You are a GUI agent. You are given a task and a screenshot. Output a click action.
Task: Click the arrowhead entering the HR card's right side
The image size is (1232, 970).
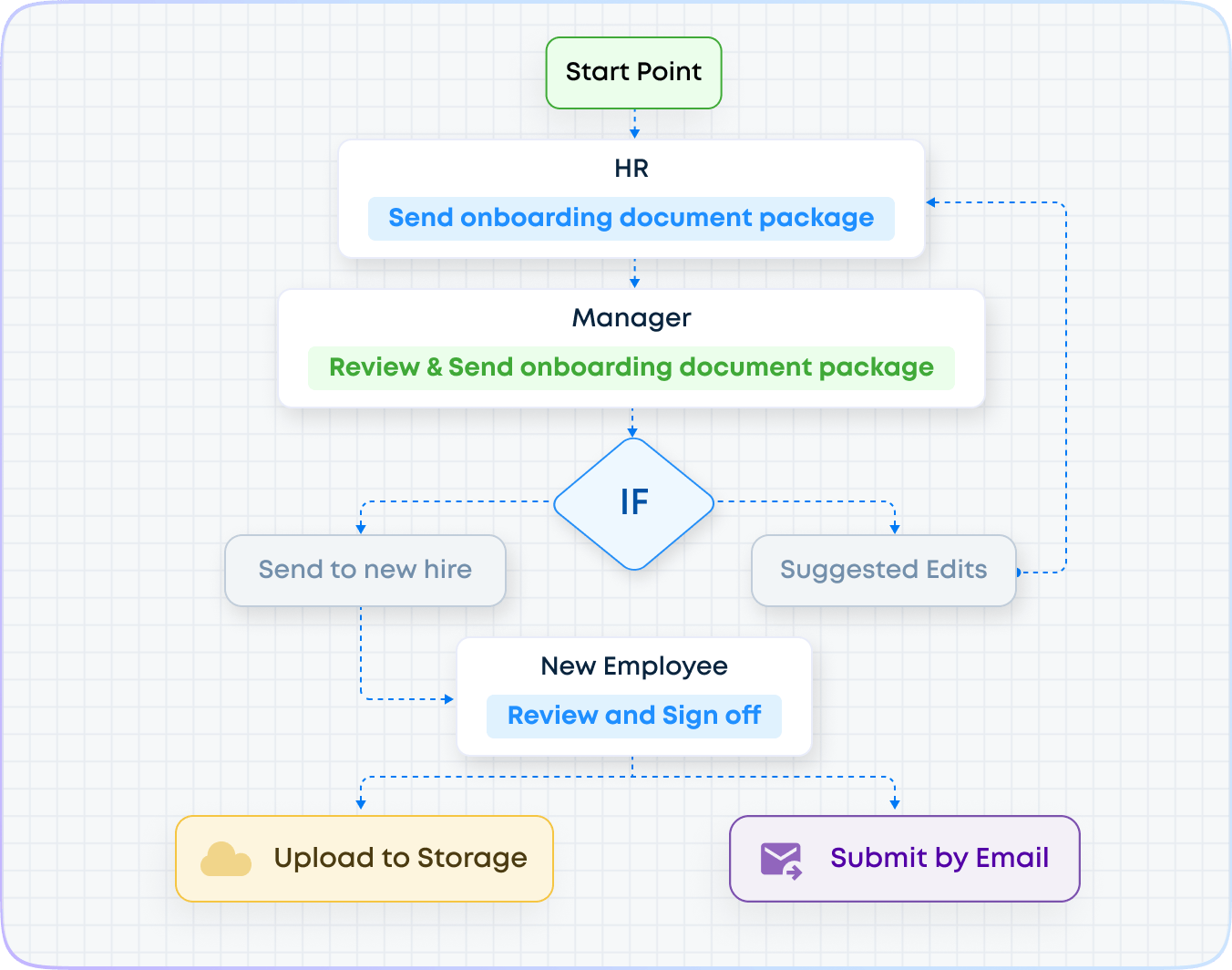click(x=931, y=202)
